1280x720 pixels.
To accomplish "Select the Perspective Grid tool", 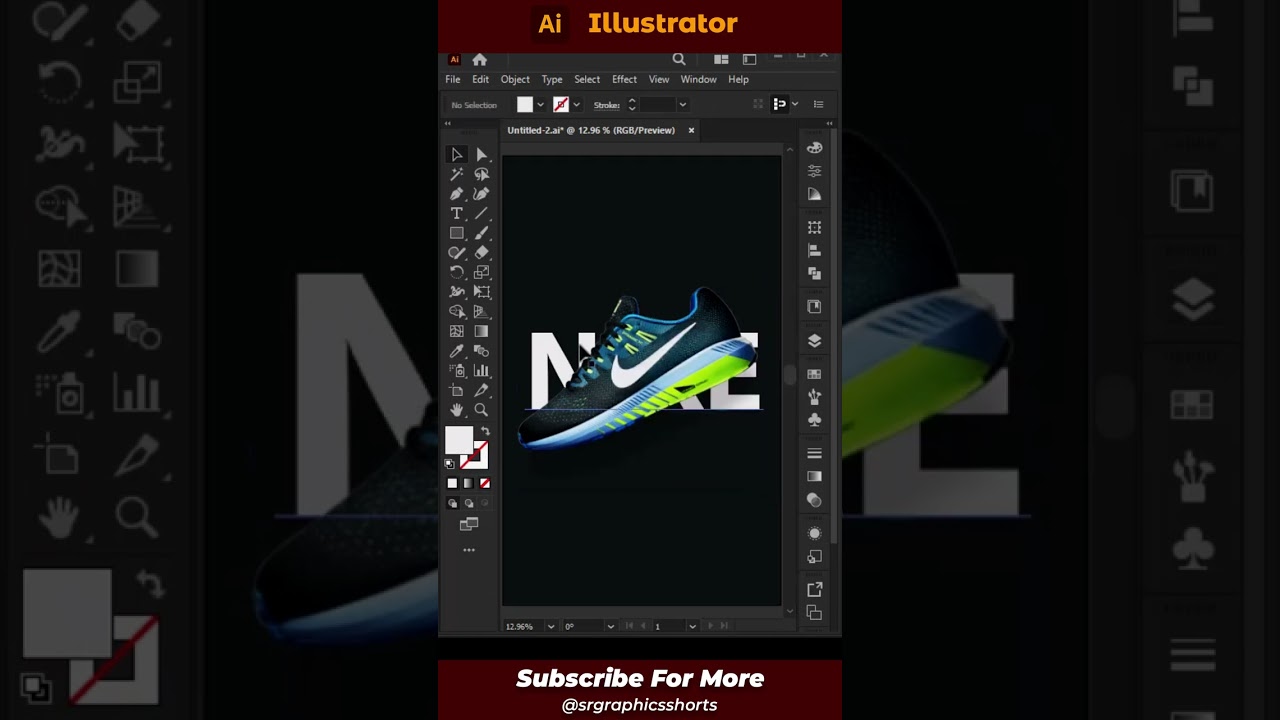I will [x=481, y=311].
